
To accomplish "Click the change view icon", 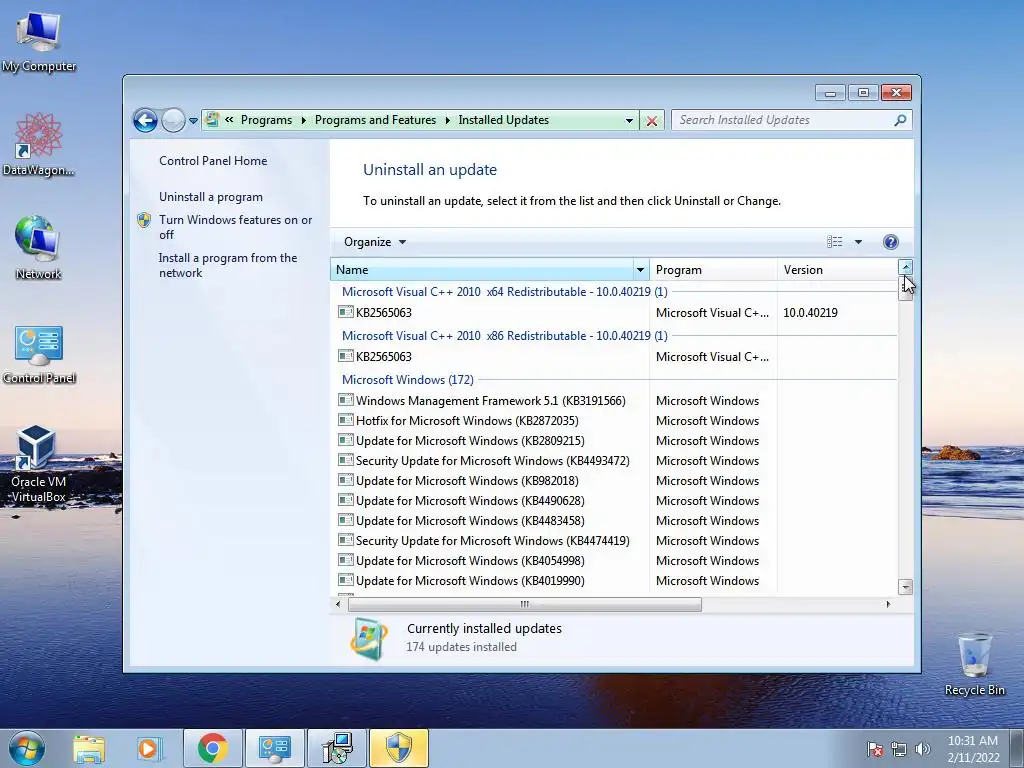I will tap(835, 242).
